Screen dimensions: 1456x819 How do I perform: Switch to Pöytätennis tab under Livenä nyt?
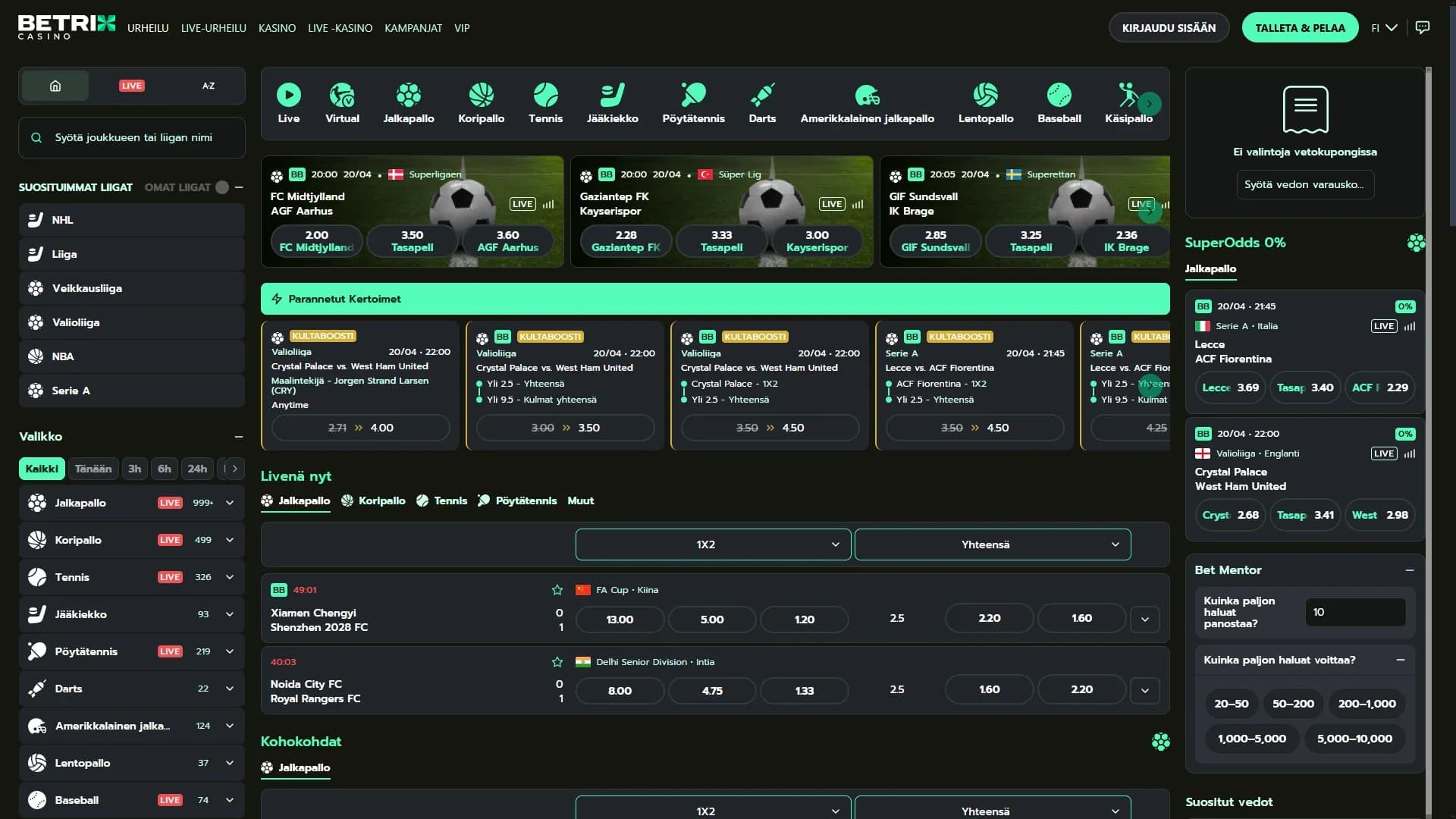tap(517, 500)
